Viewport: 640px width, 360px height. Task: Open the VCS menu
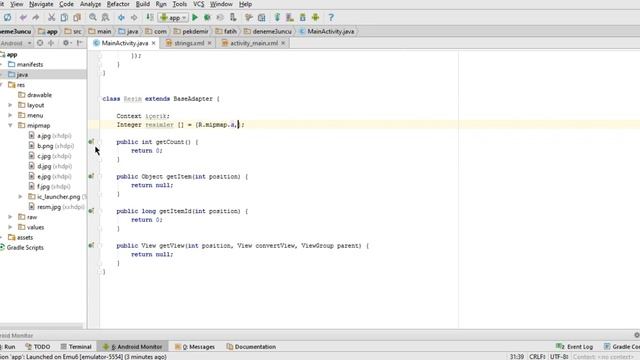pos(198,4)
